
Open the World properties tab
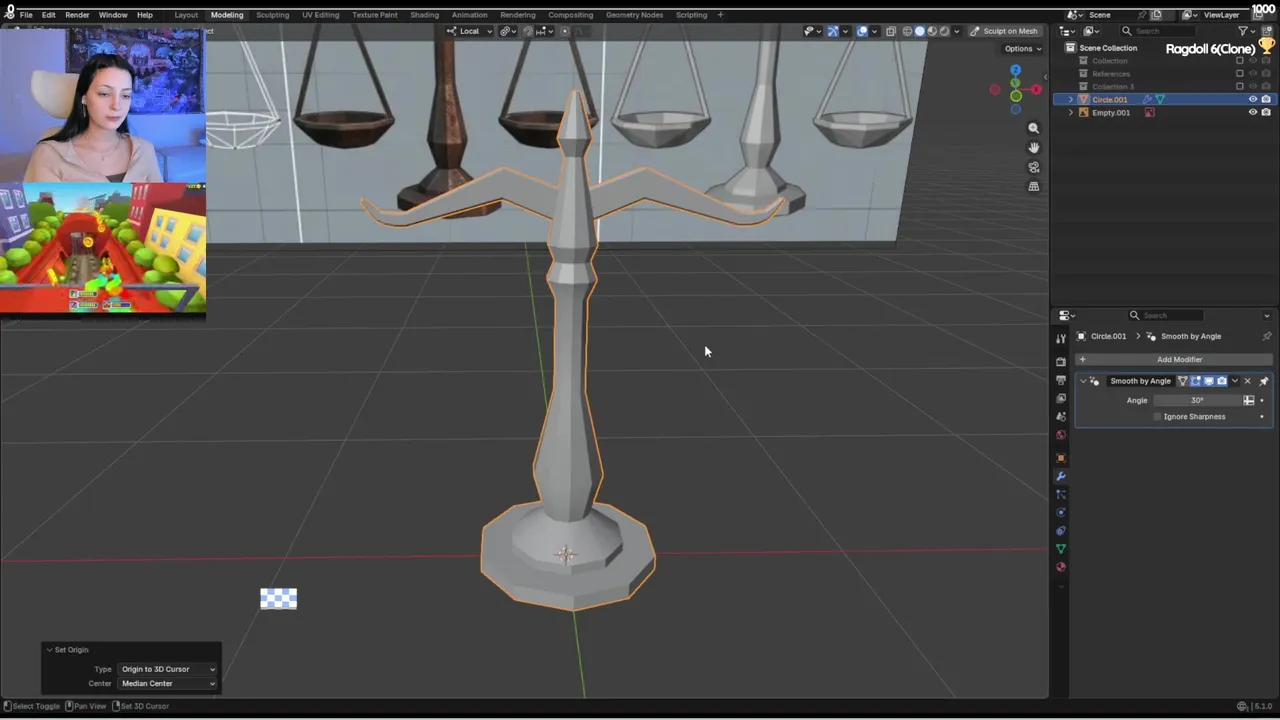coord(1061,435)
